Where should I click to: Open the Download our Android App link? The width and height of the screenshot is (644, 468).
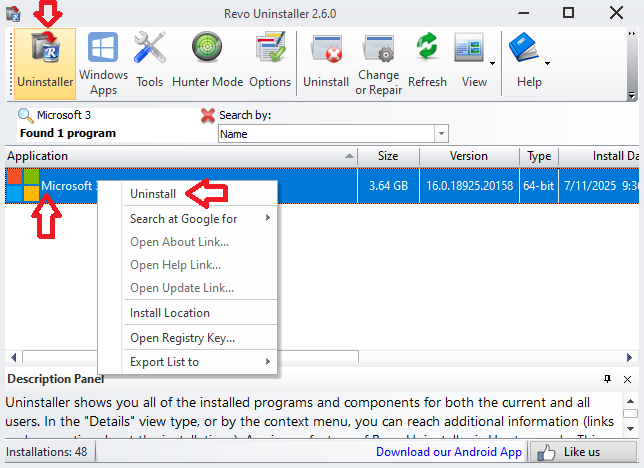(x=448, y=452)
